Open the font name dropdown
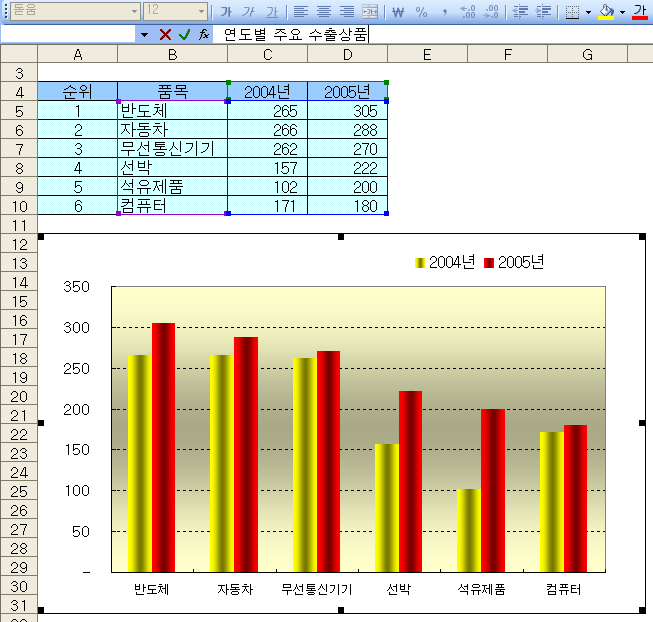Screen dimensions: 653x622 [135, 11]
